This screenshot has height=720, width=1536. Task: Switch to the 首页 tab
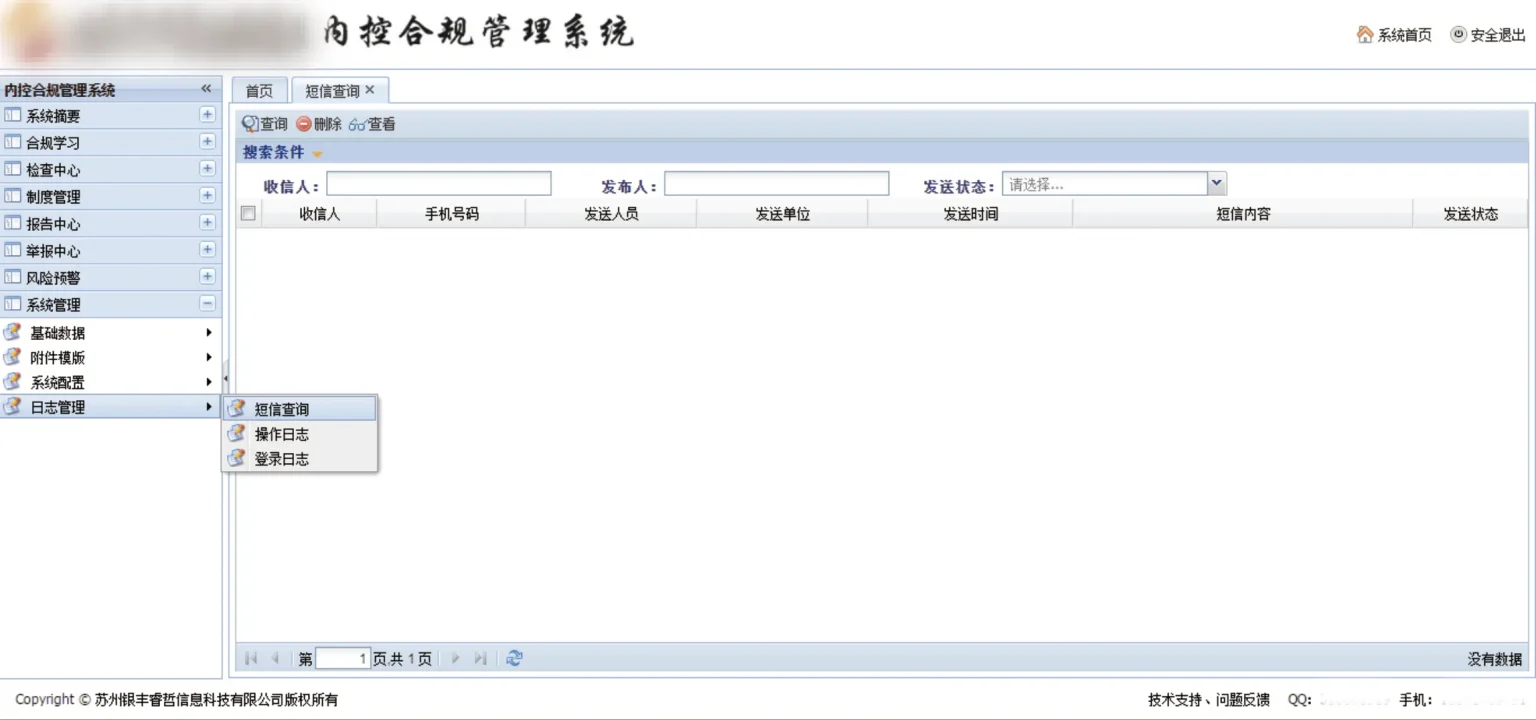point(259,91)
